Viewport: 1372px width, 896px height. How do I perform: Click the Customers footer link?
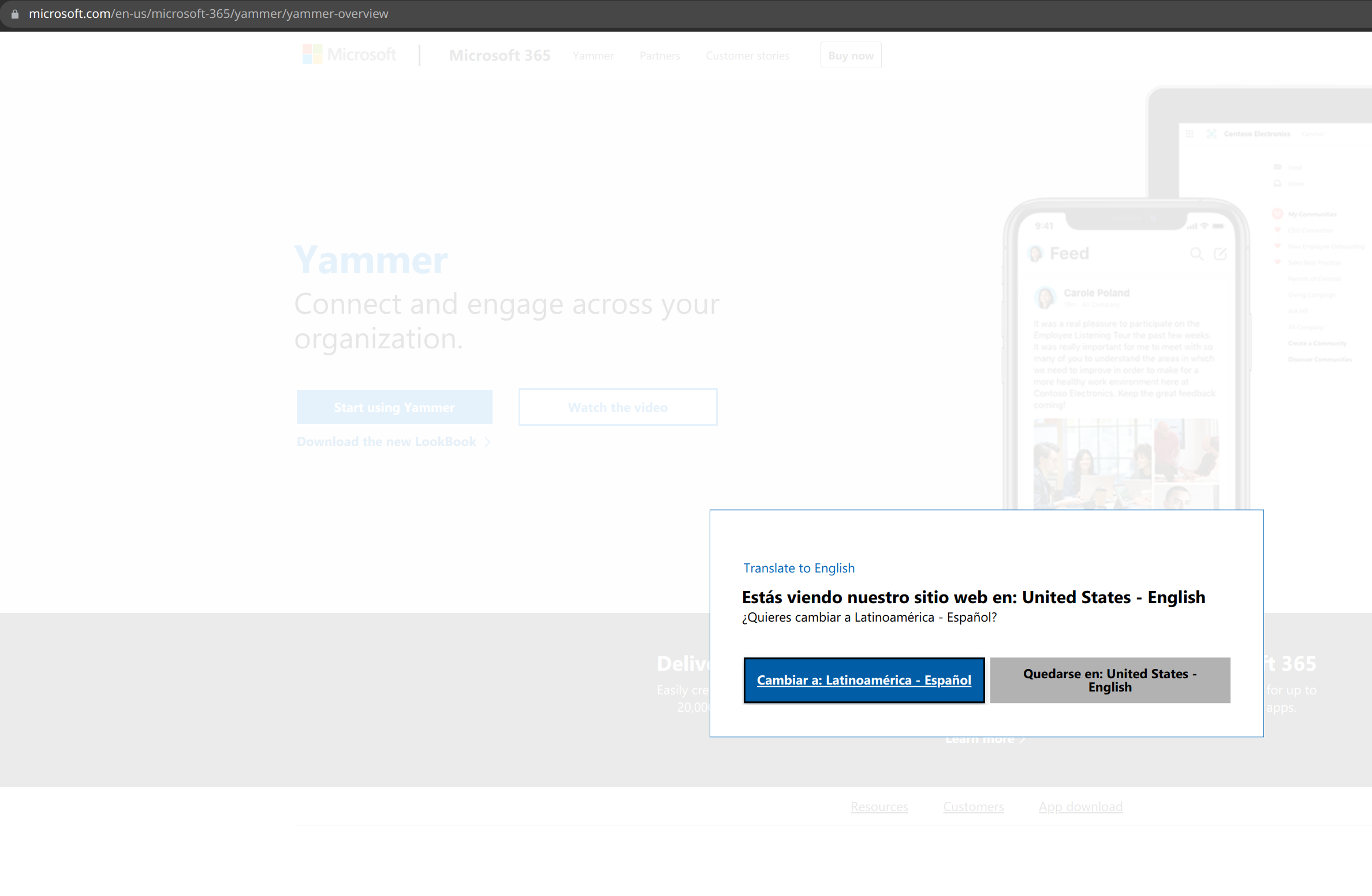point(974,806)
